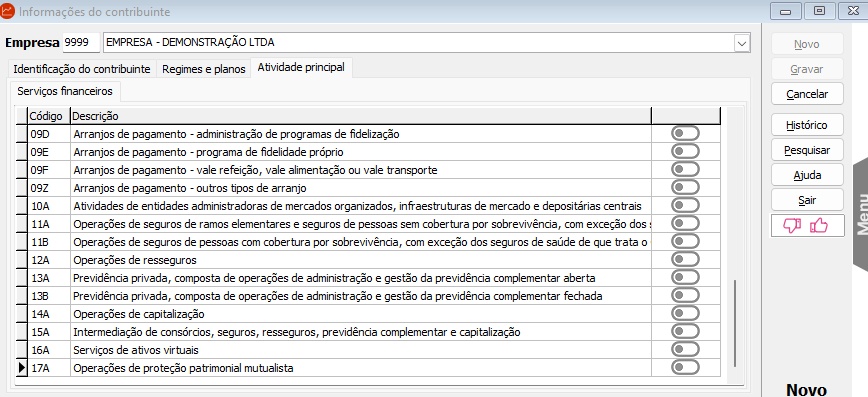Select row text 'Operações de capitalização'
868x397 pixels.
[138, 314]
